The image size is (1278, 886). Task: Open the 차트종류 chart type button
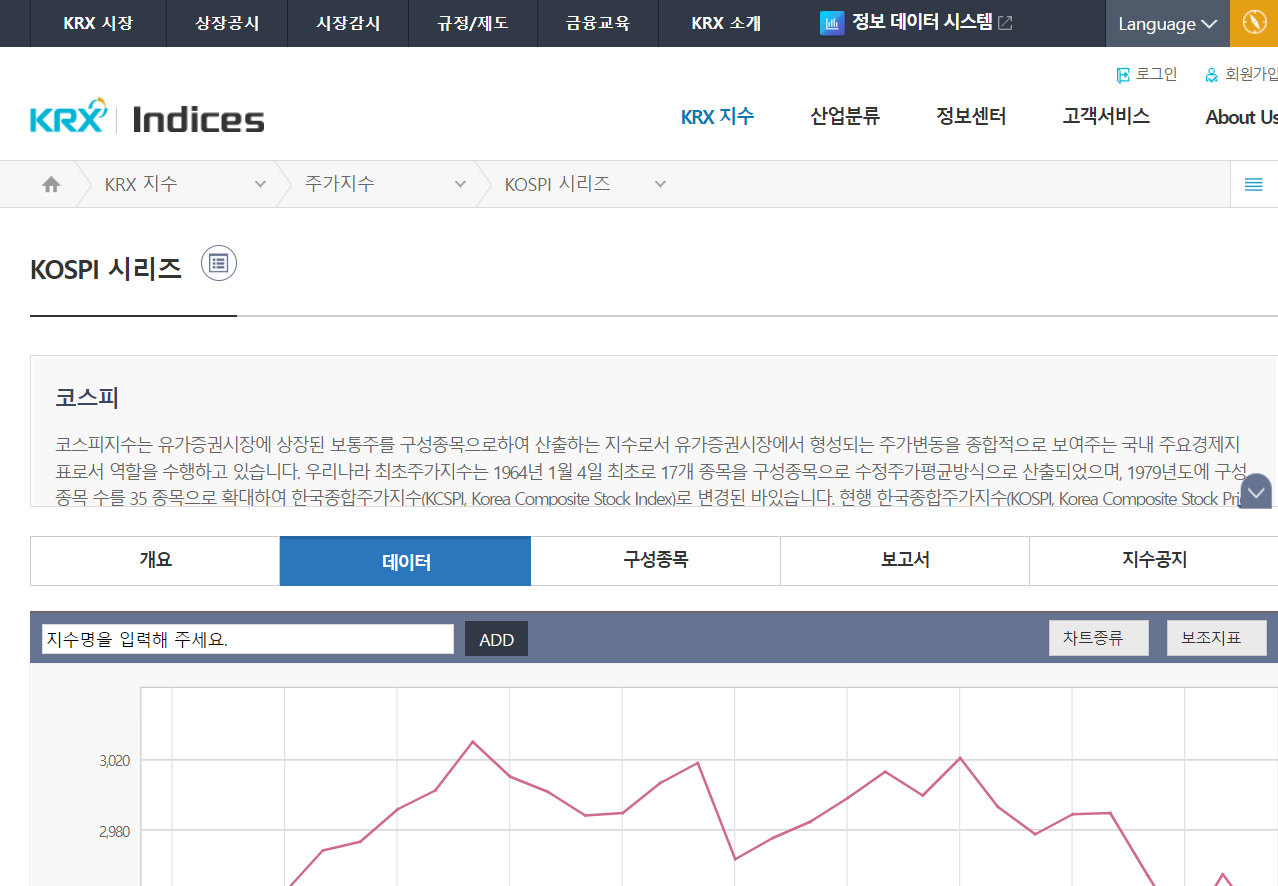click(1098, 637)
